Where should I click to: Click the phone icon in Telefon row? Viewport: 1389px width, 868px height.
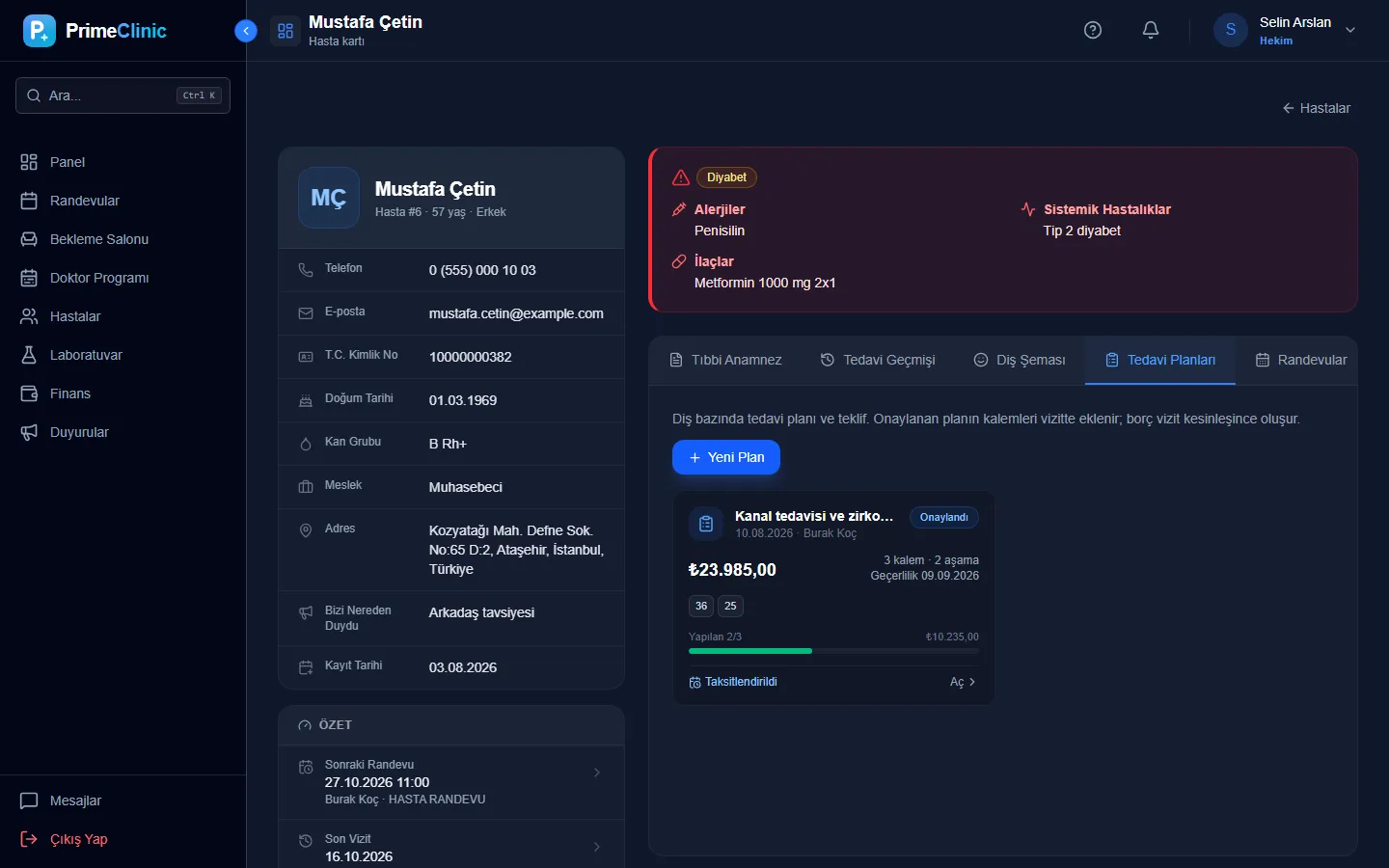pos(306,270)
